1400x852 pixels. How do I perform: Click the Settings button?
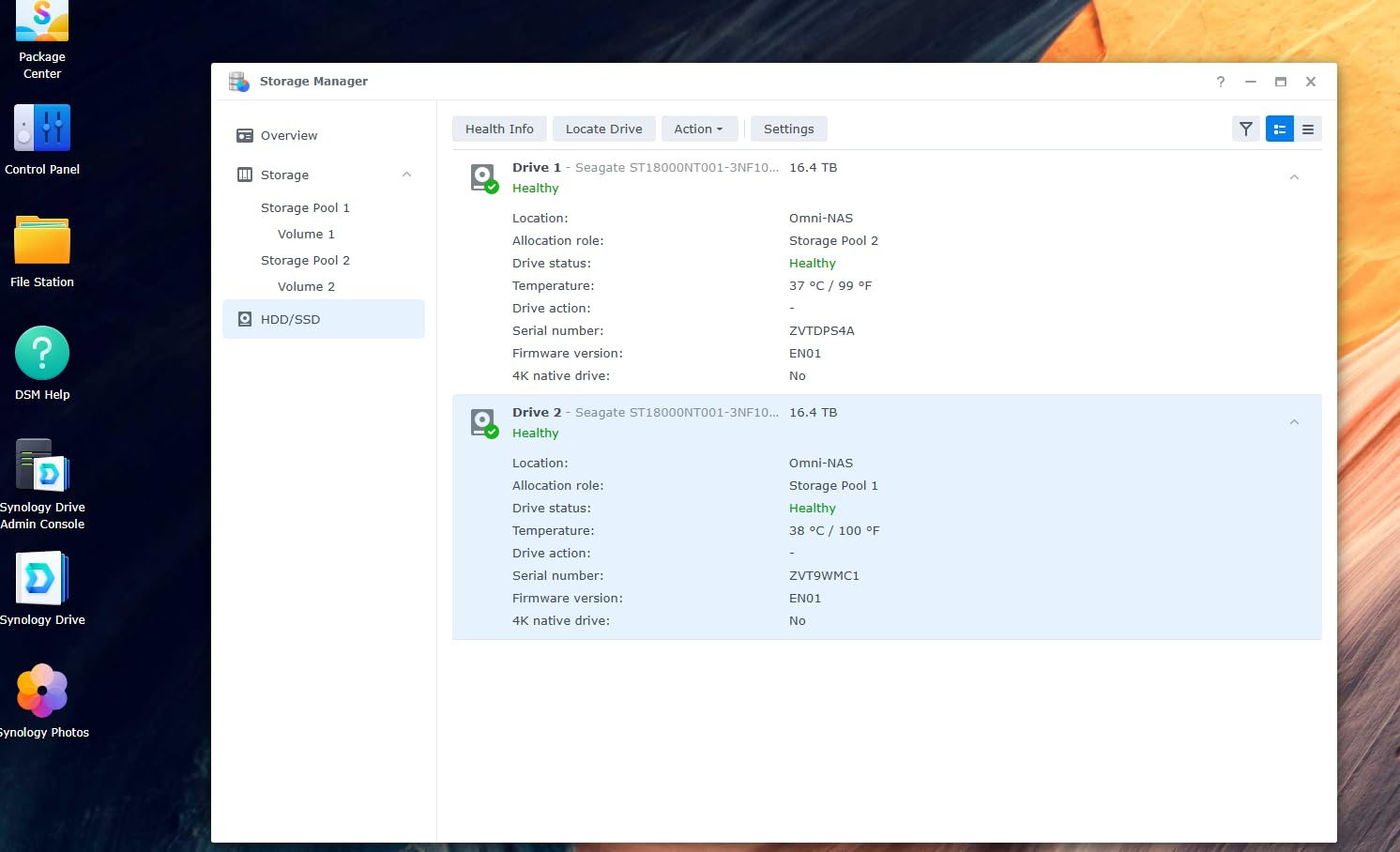[789, 129]
